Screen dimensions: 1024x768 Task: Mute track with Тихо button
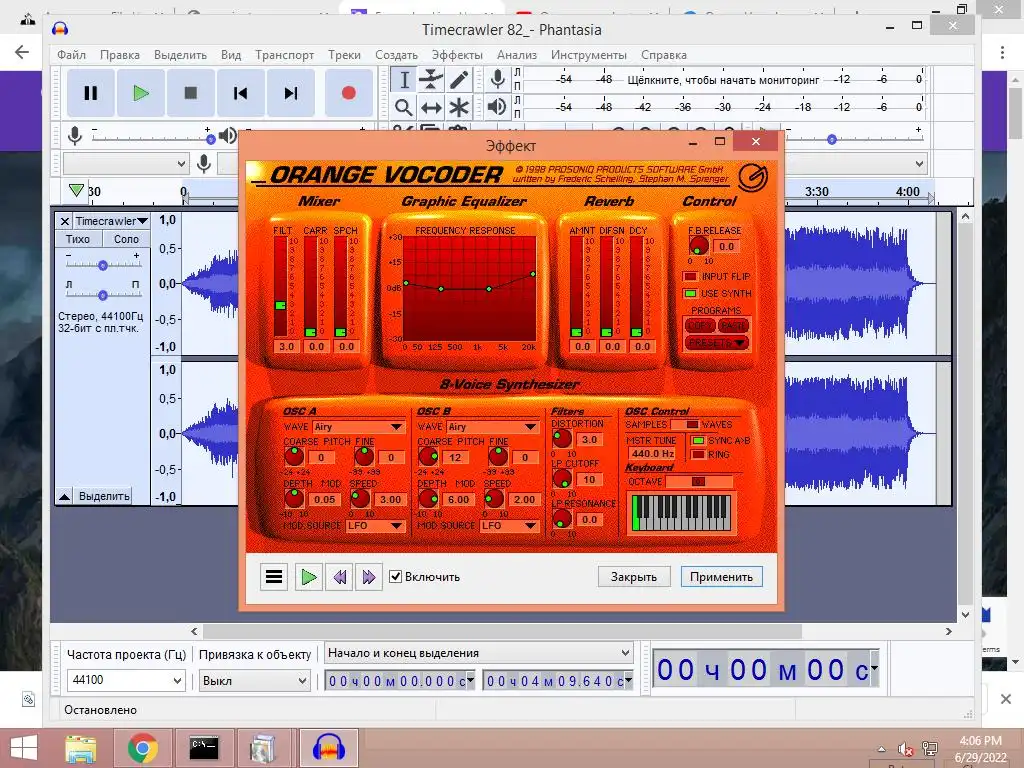78,239
